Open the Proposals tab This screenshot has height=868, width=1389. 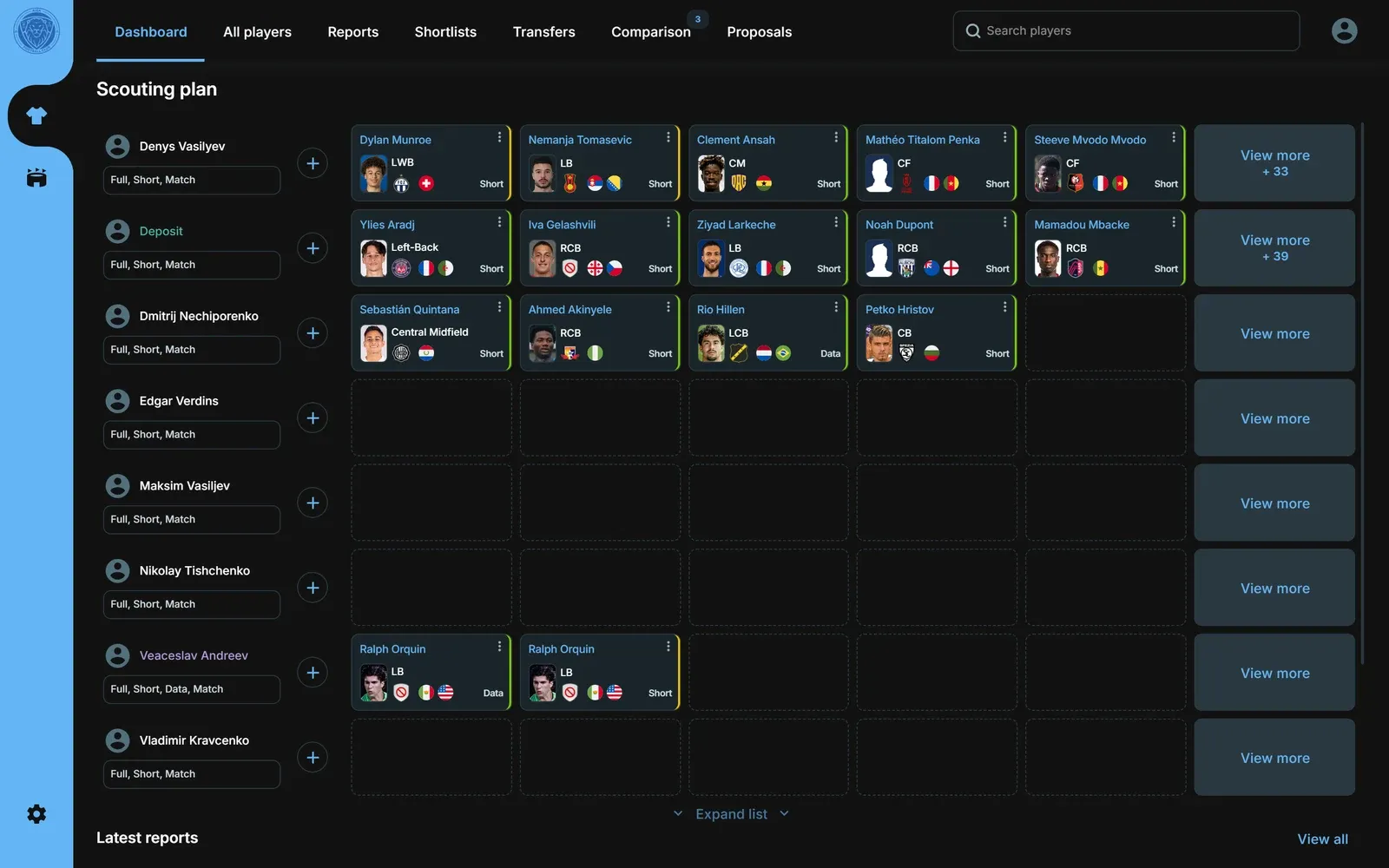click(760, 32)
